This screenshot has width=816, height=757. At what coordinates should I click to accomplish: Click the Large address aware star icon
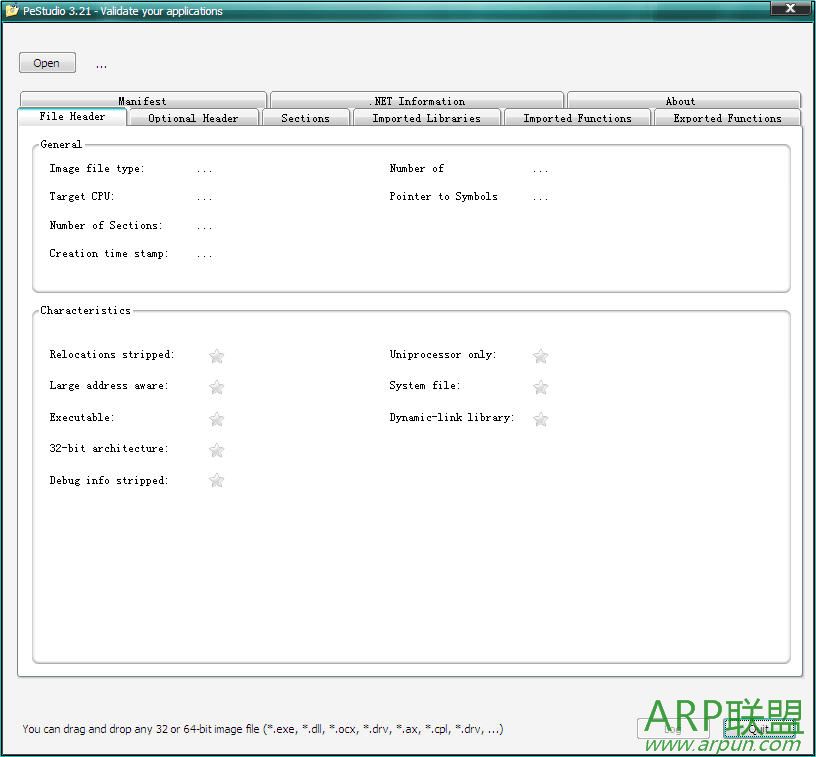pyautogui.click(x=216, y=387)
